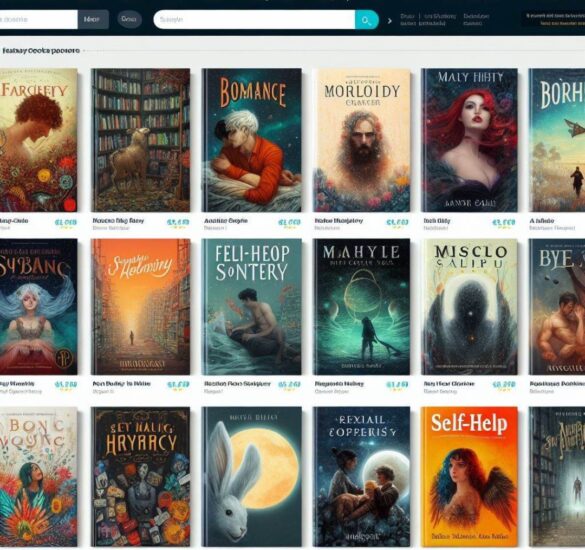
Task: Click the price under the FELI-HEOP SONTERY cover
Action: pyautogui.click(x=289, y=384)
